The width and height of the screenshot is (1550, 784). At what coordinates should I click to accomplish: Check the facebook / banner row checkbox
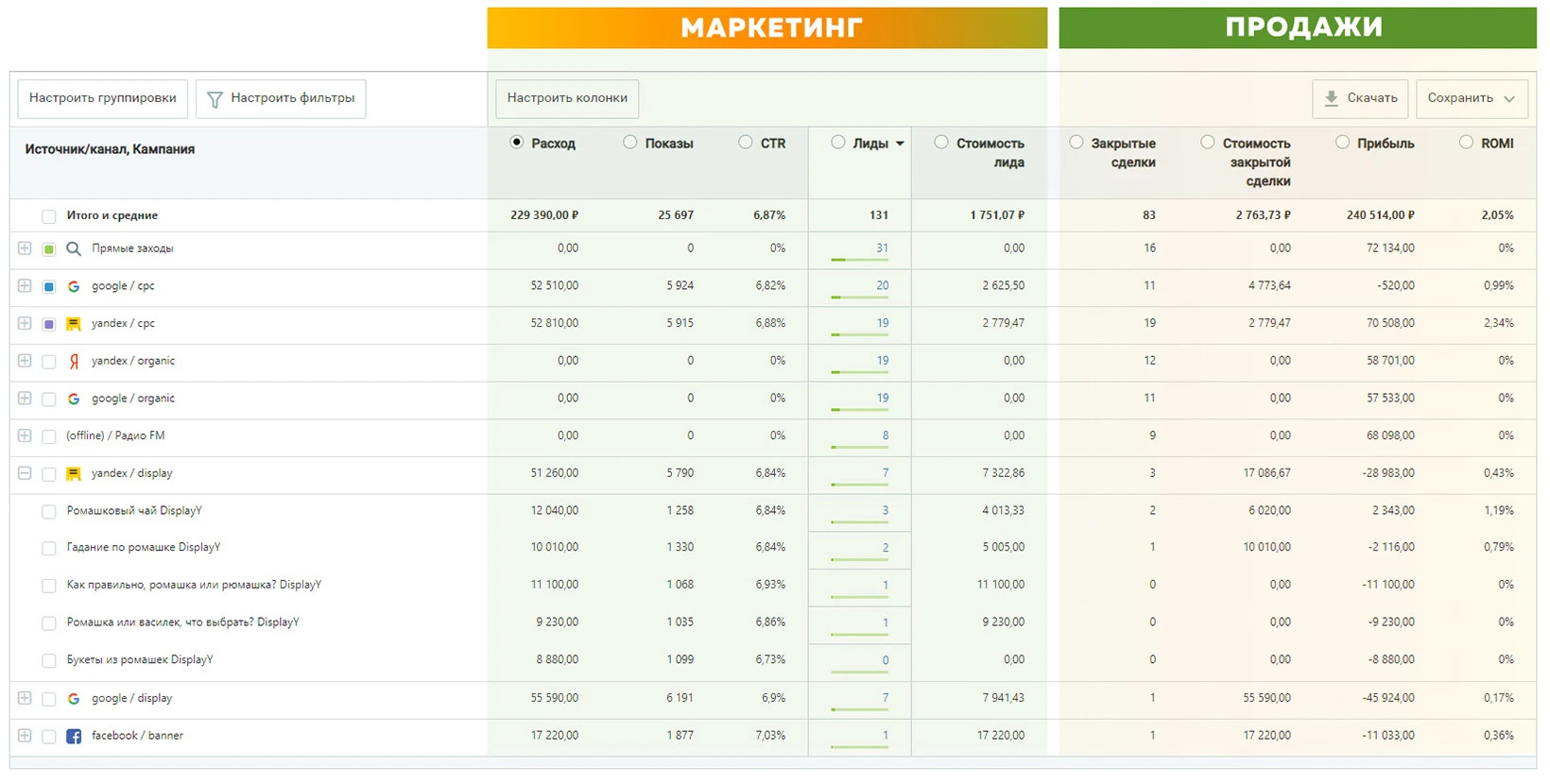tap(49, 737)
